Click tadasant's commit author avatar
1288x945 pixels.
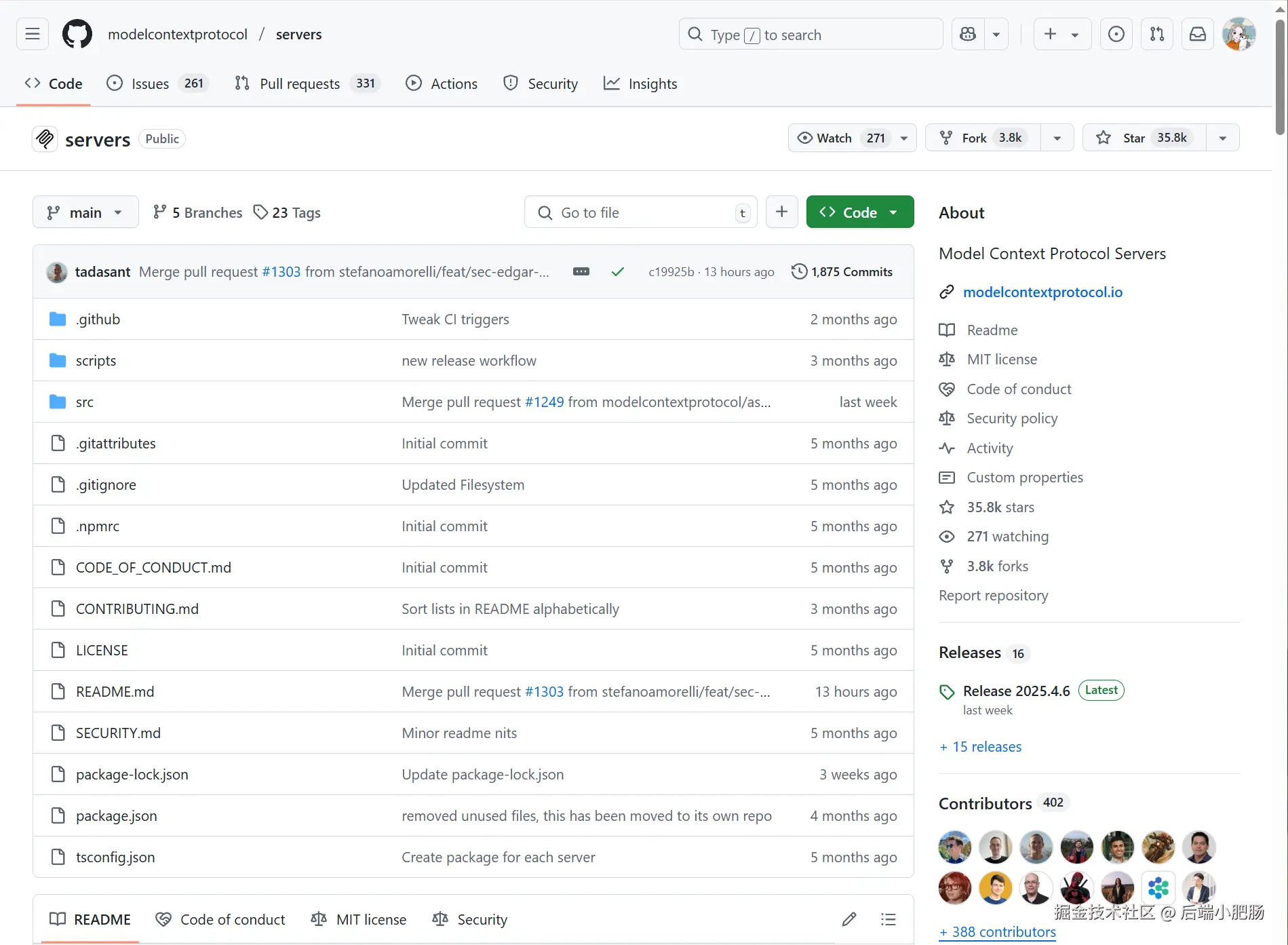tap(57, 272)
